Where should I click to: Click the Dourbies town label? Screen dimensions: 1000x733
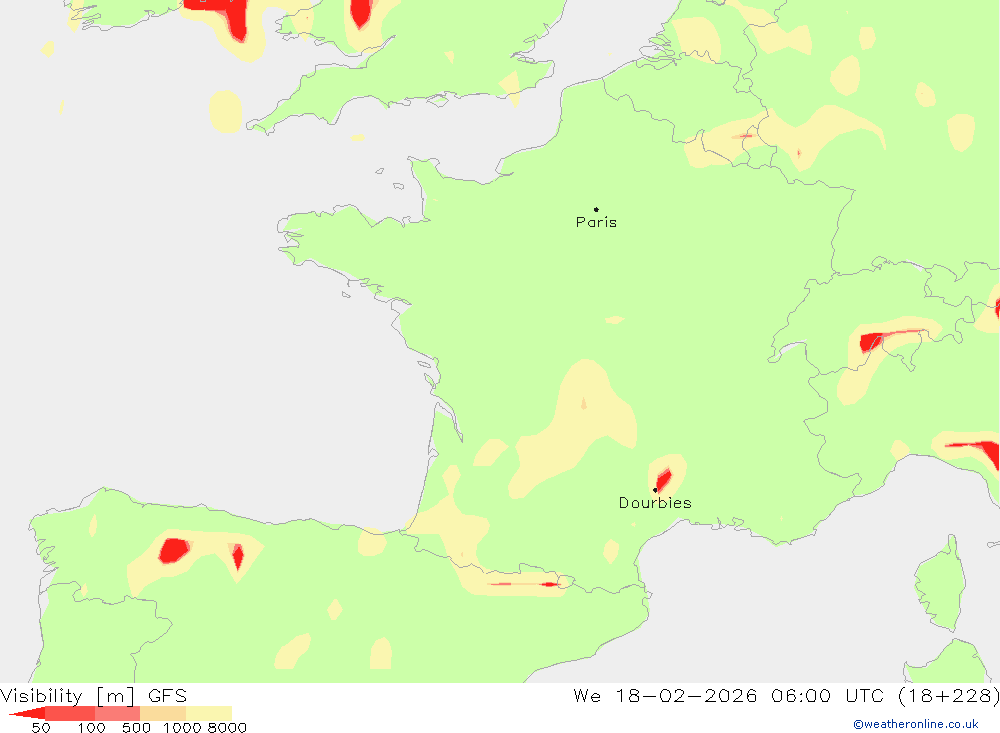(655, 503)
